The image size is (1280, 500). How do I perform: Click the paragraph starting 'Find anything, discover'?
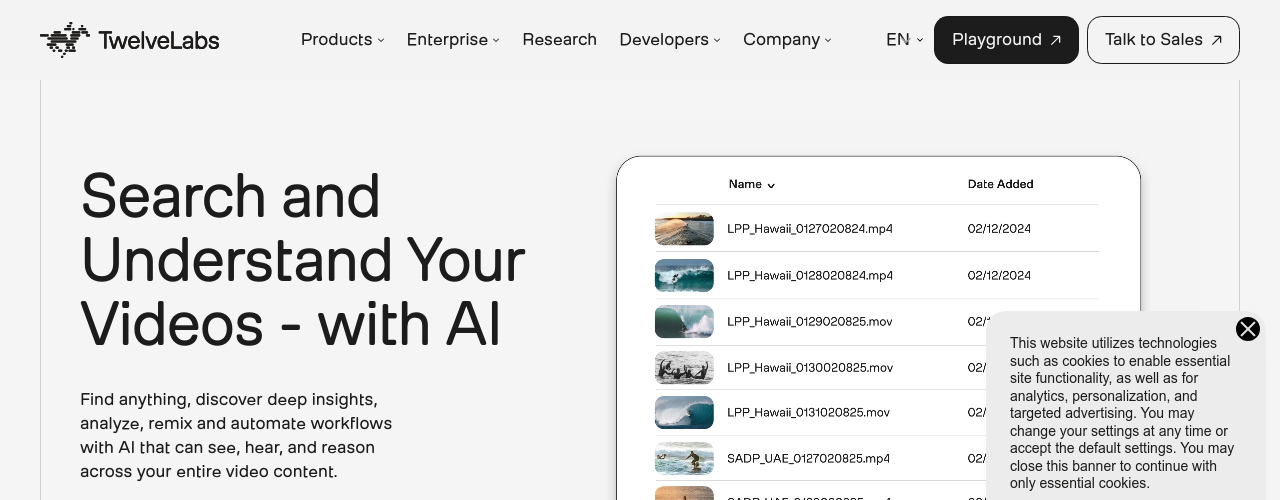(236, 435)
